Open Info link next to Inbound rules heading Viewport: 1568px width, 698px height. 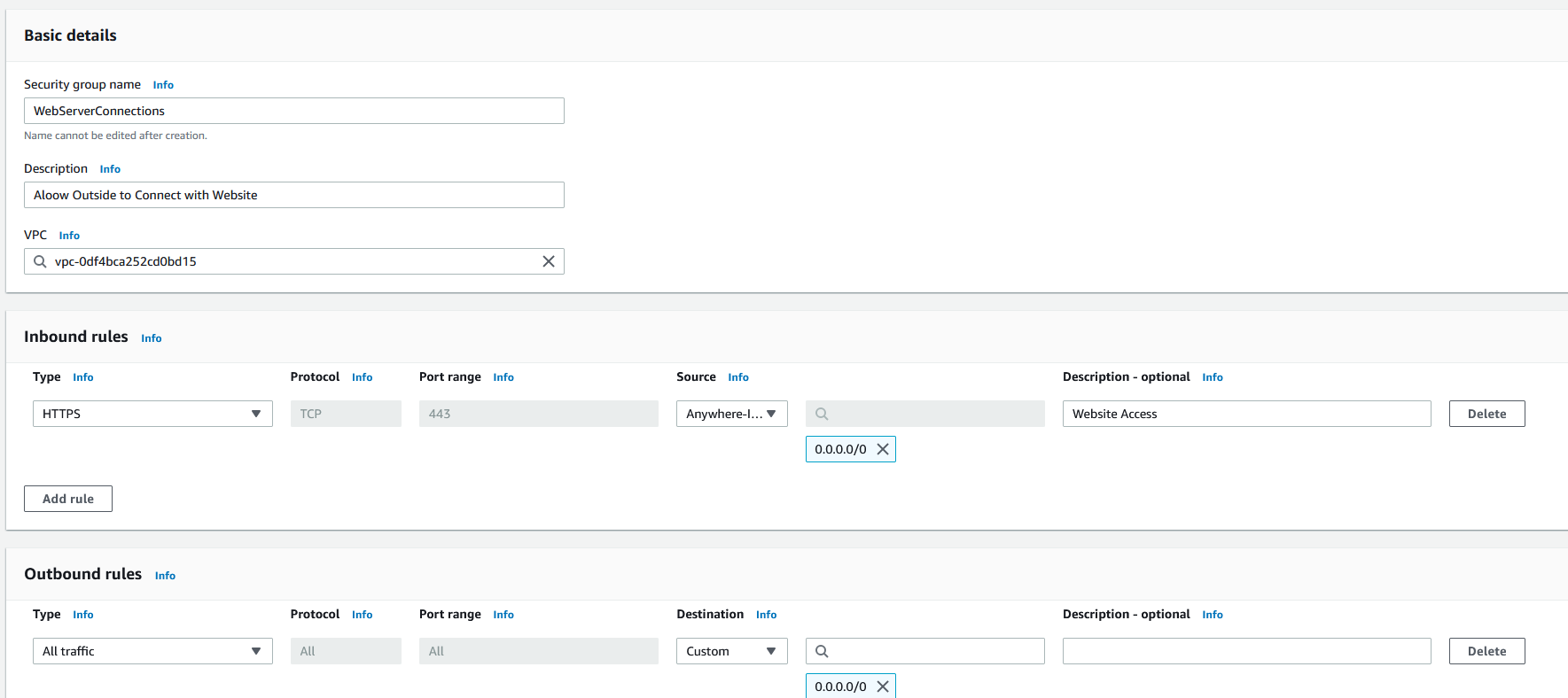[x=152, y=338]
